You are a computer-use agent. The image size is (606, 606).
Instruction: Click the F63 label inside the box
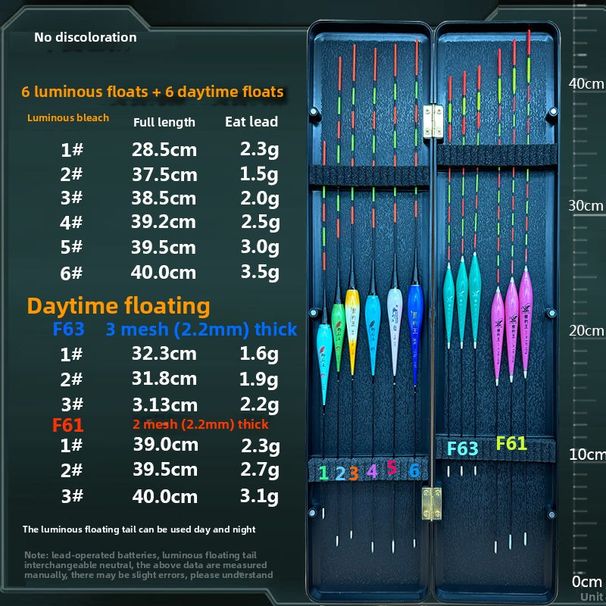462,449
